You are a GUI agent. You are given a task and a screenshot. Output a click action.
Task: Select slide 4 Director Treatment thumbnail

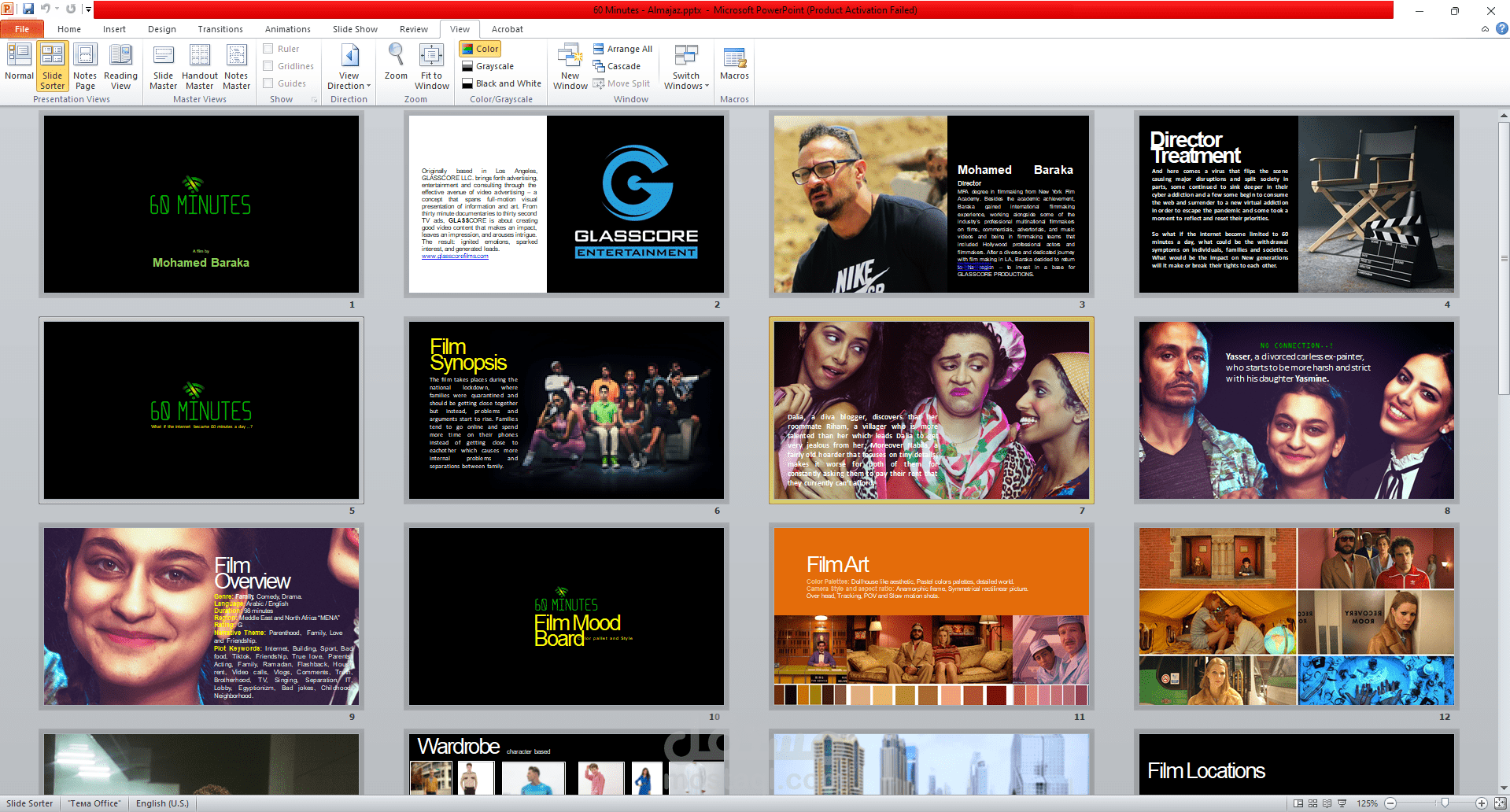click(1297, 205)
